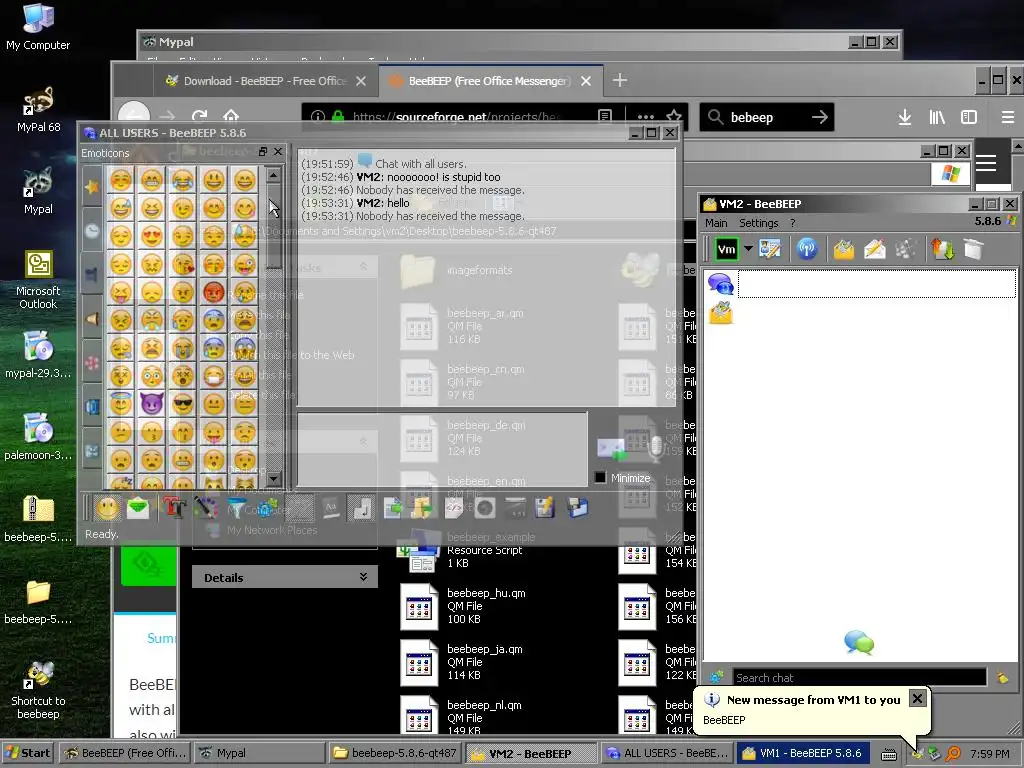This screenshot has height=768, width=1024.
Task: Click the blue print box icon in chat toolbar
Action: [x=577, y=507]
